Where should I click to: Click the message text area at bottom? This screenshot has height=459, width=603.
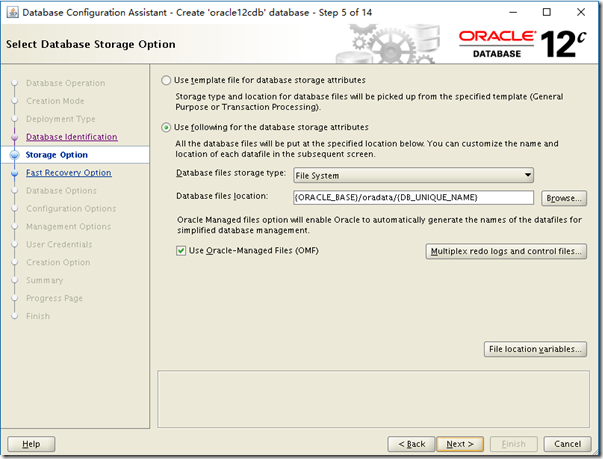(373, 399)
